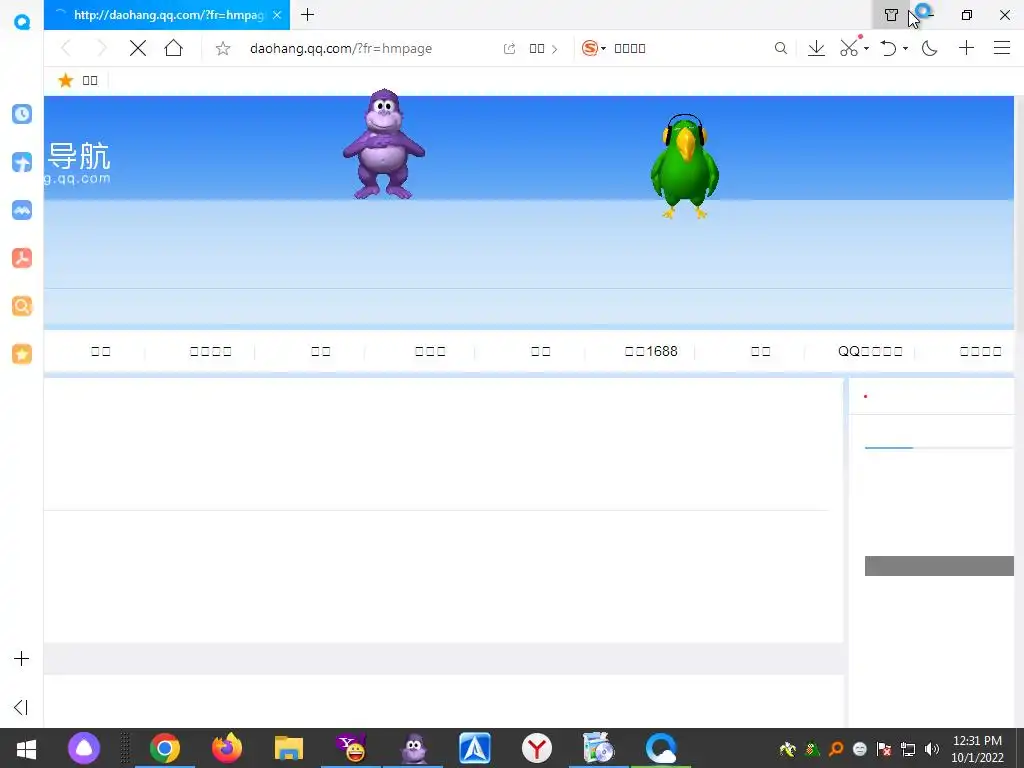Click the magnifier search icon
Image resolution: width=1024 pixels, height=768 pixels.
click(780, 48)
